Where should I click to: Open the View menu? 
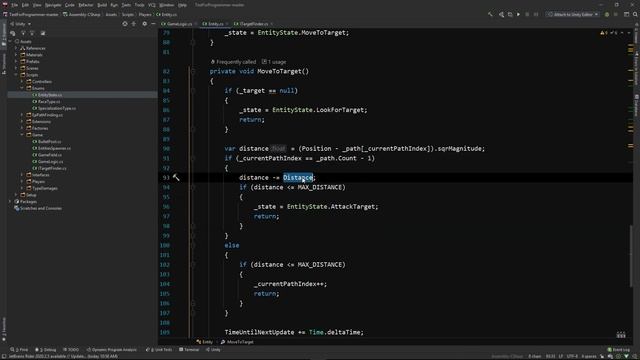pos(37,5)
